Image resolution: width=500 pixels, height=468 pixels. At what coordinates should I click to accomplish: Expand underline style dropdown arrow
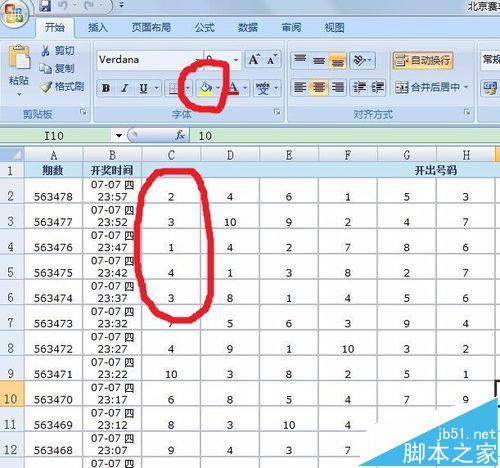point(157,88)
